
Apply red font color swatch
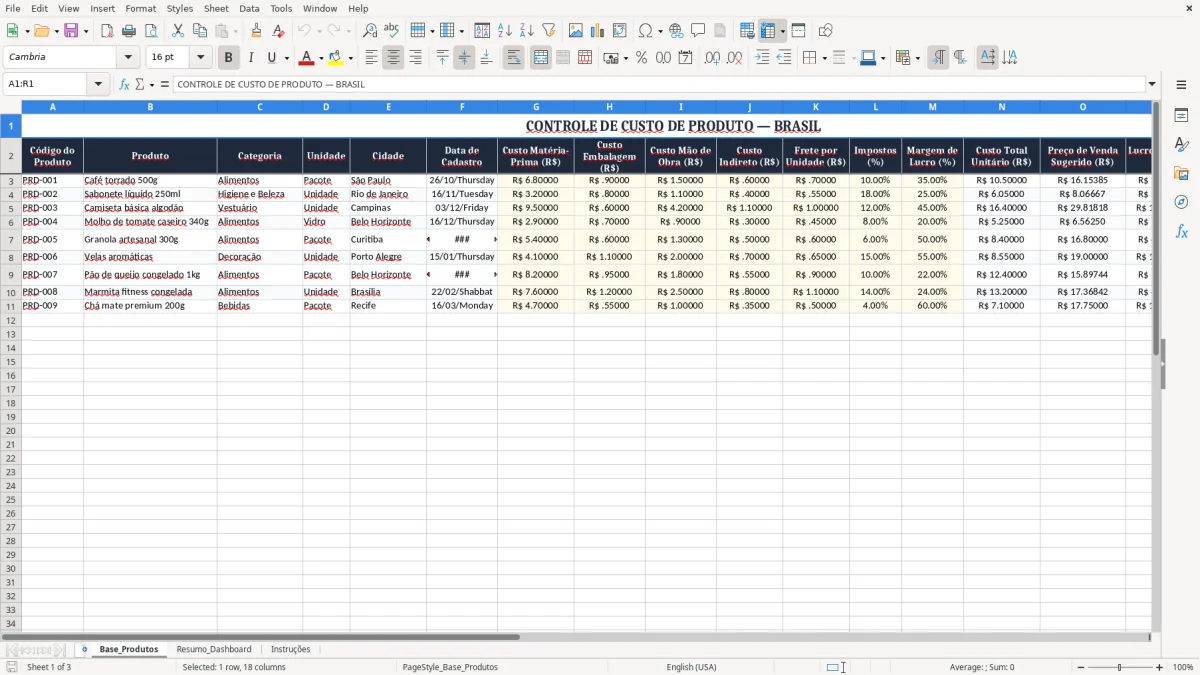(x=307, y=58)
